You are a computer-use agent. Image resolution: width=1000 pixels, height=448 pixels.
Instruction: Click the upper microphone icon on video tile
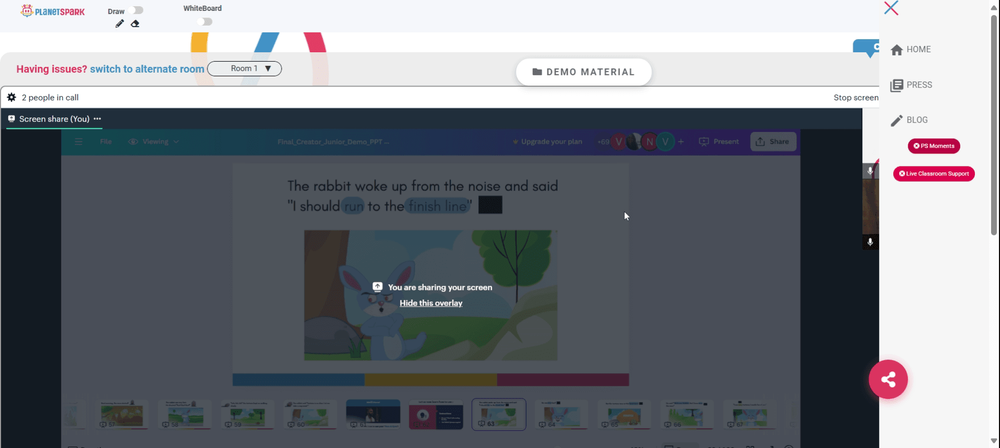pyautogui.click(x=870, y=171)
